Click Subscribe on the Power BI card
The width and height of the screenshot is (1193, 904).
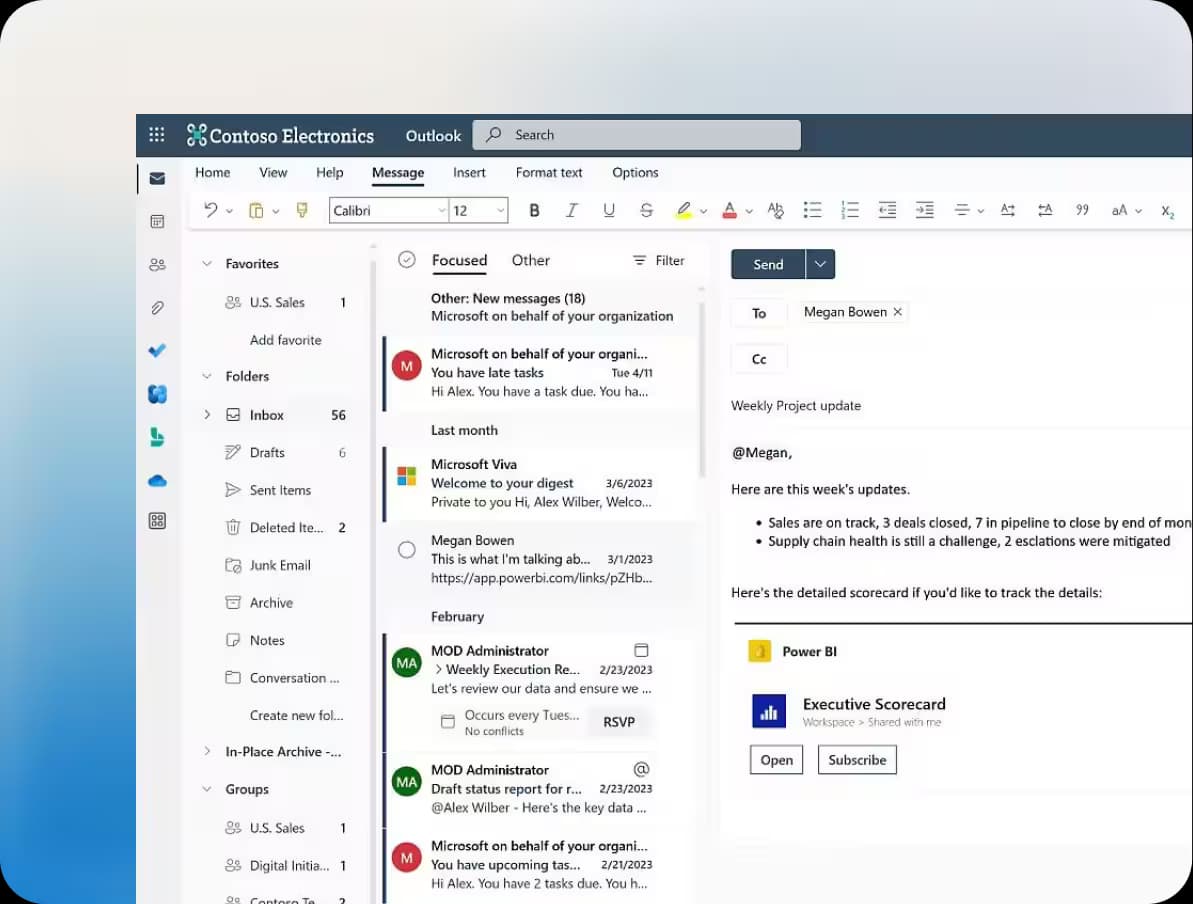pos(857,759)
